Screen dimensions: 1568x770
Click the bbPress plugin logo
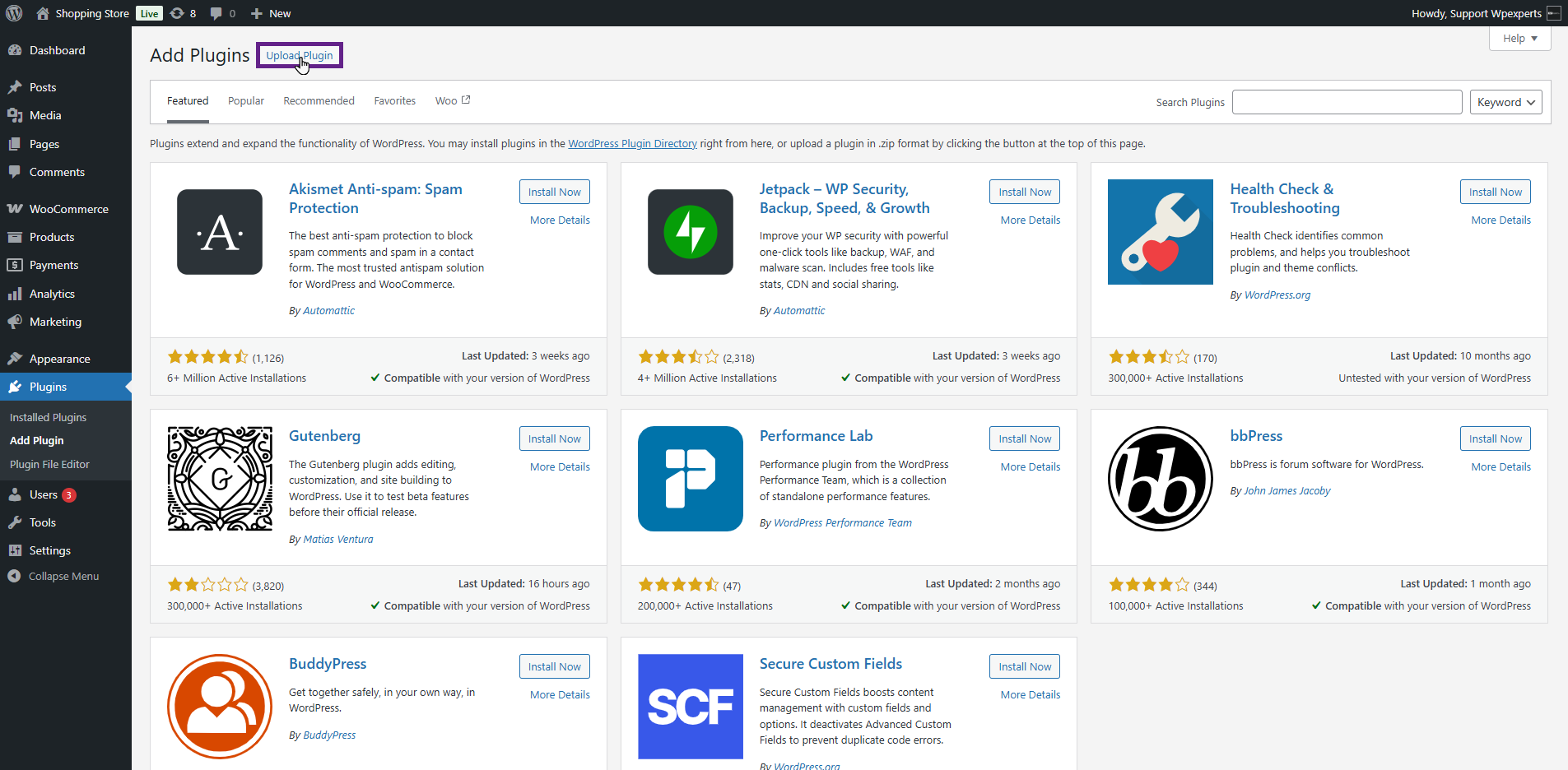tap(1160, 479)
